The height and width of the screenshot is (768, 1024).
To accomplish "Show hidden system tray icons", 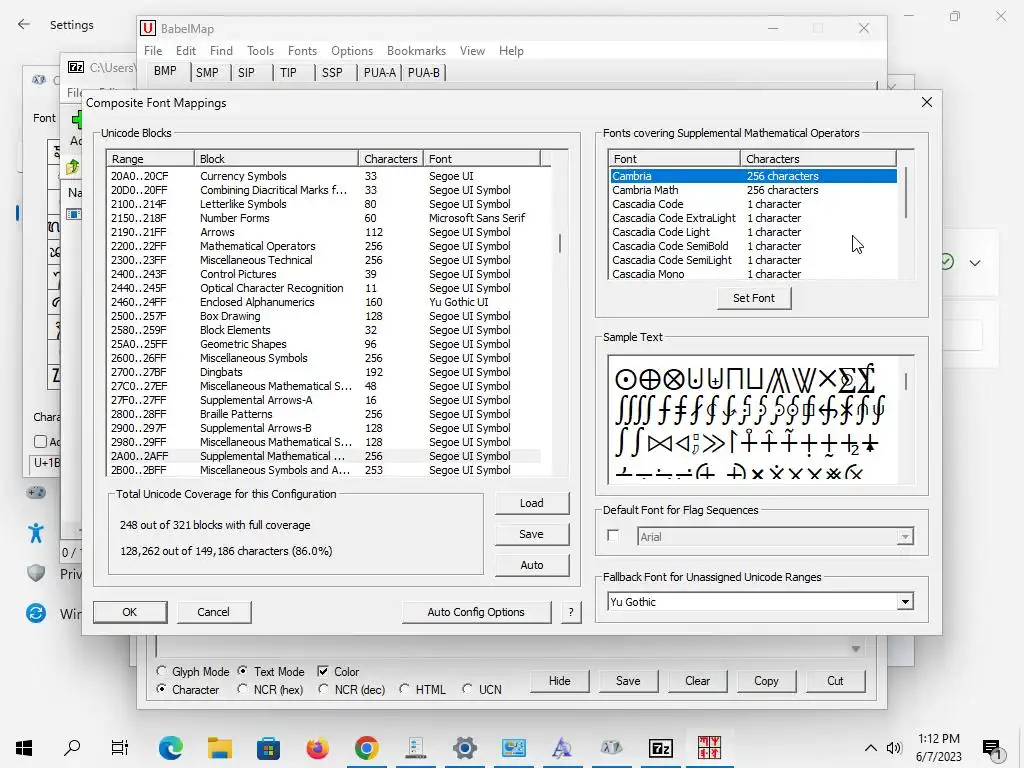I will click(871, 748).
